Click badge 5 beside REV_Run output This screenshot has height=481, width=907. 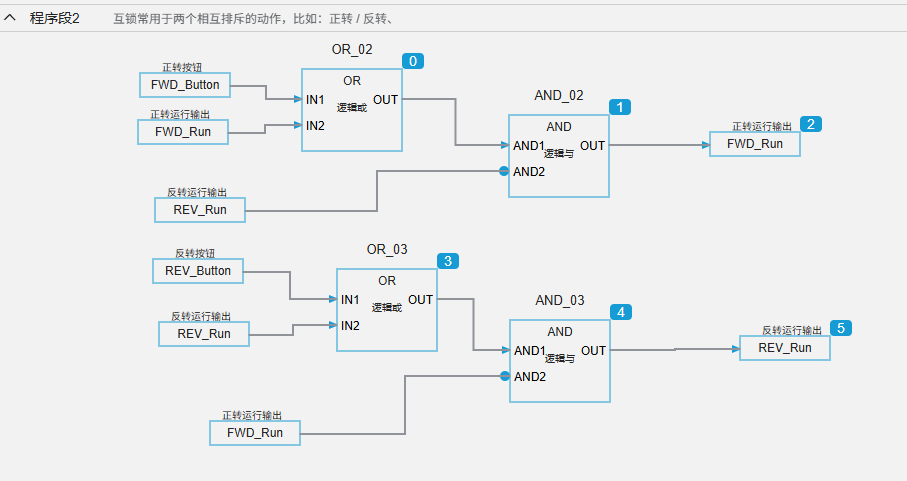[842, 328]
